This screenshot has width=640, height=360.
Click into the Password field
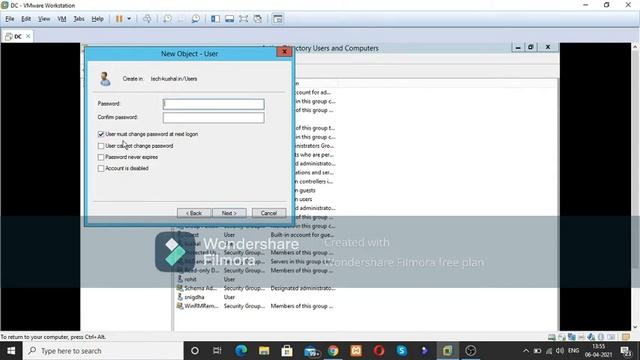click(x=213, y=104)
